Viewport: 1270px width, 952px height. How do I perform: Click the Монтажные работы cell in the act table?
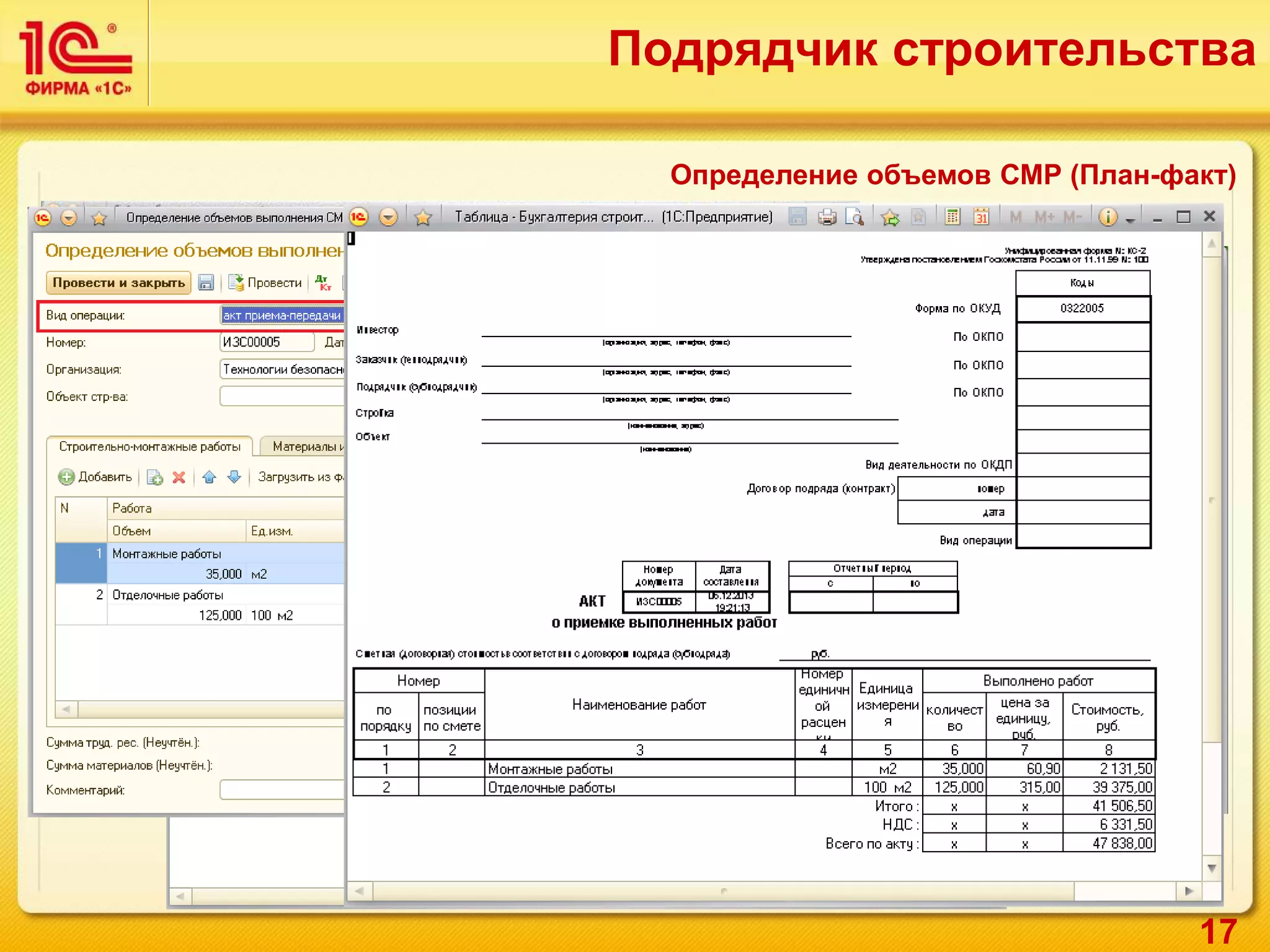[640, 769]
